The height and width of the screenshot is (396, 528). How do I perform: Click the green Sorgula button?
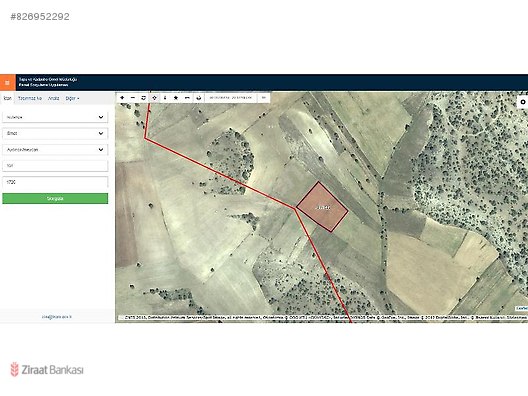55,199
